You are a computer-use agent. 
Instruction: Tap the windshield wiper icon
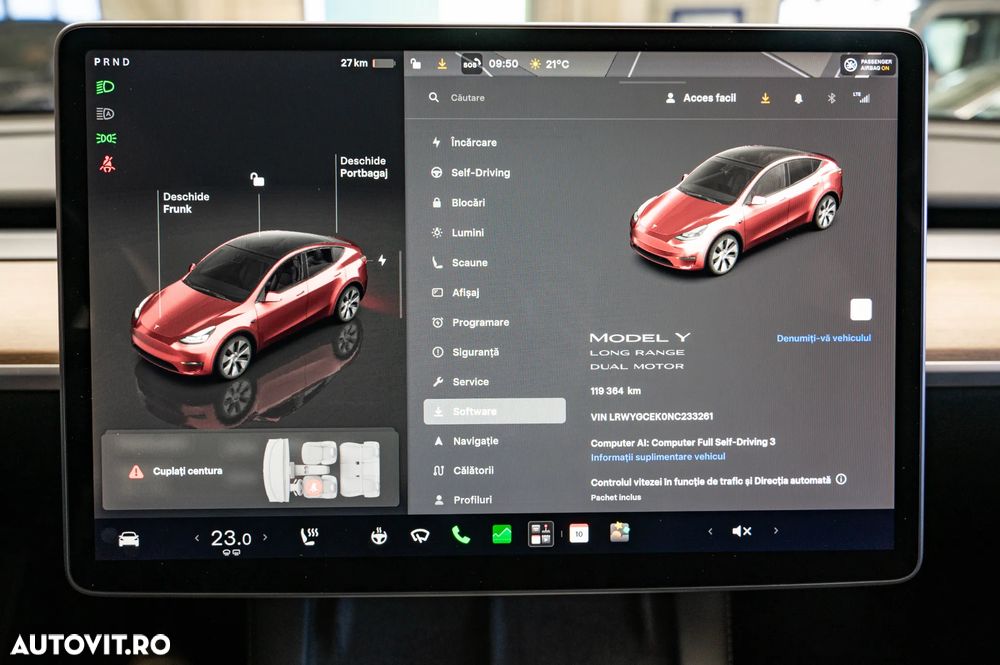420,536
